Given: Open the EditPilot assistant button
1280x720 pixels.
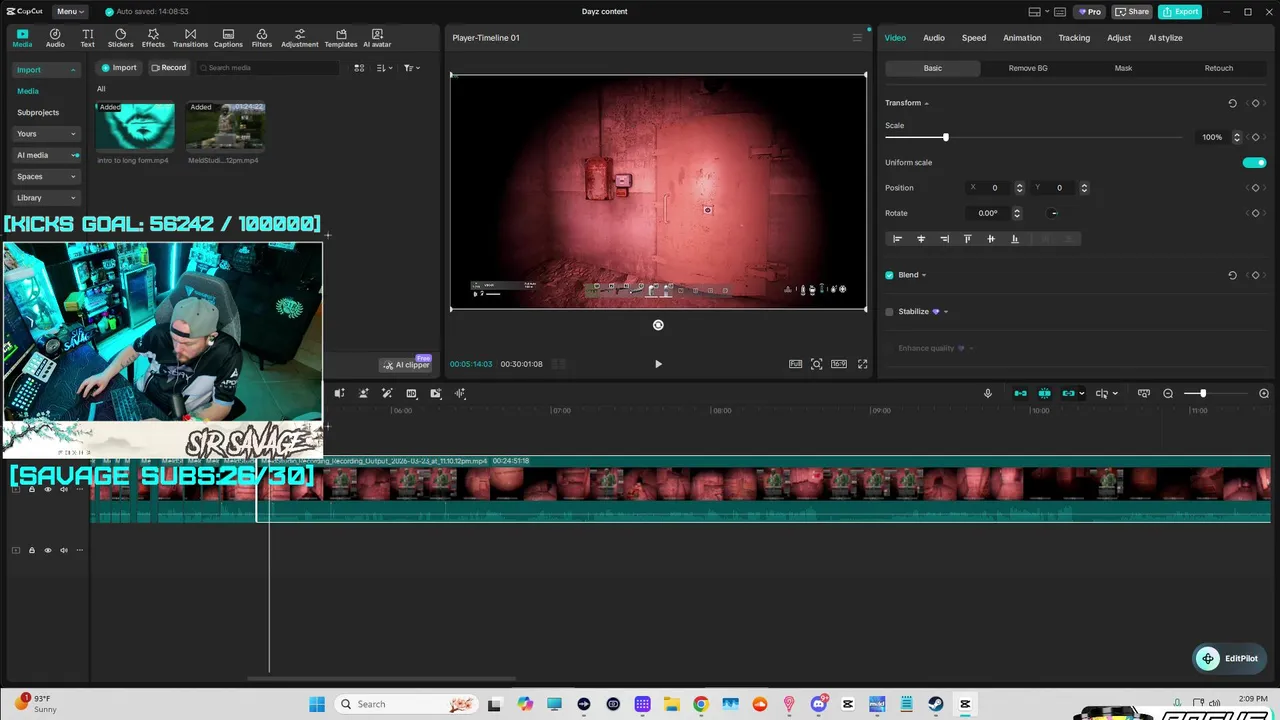Looking at the screenshot, I should click(1227, 659).
